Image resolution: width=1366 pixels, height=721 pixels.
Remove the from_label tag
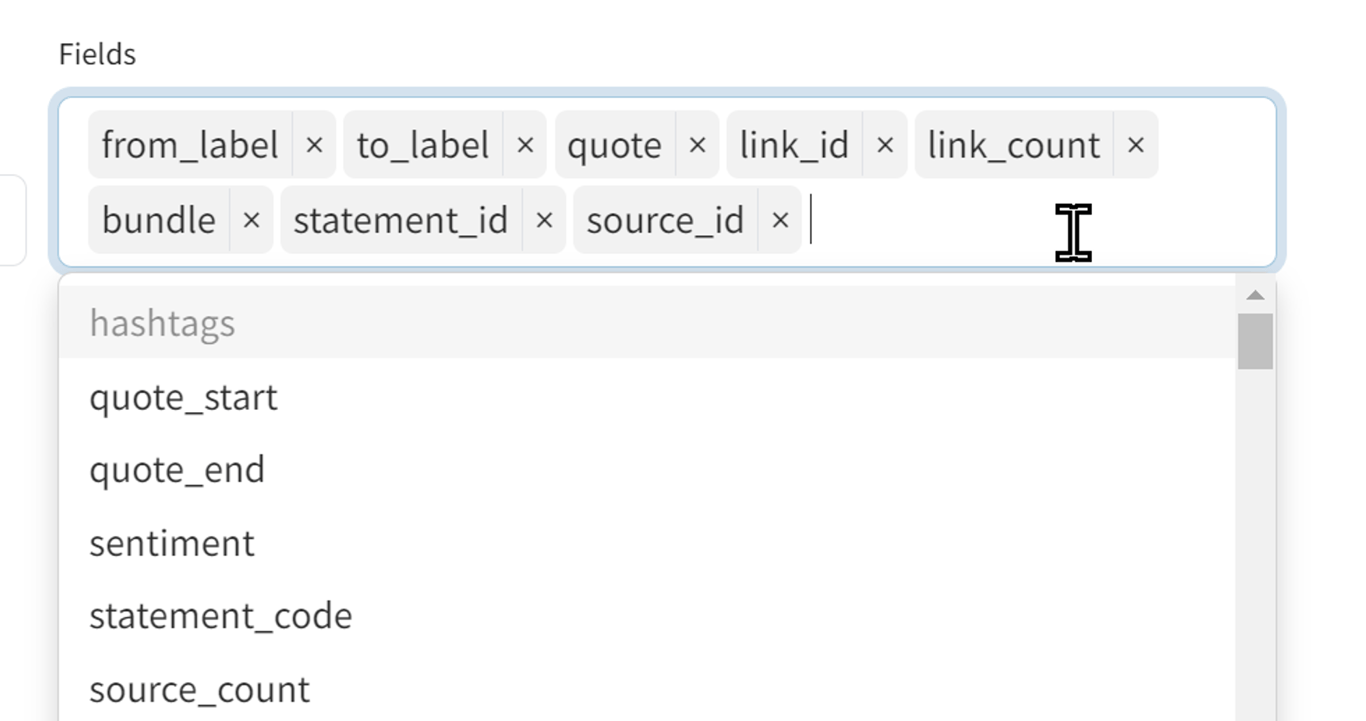314,146
